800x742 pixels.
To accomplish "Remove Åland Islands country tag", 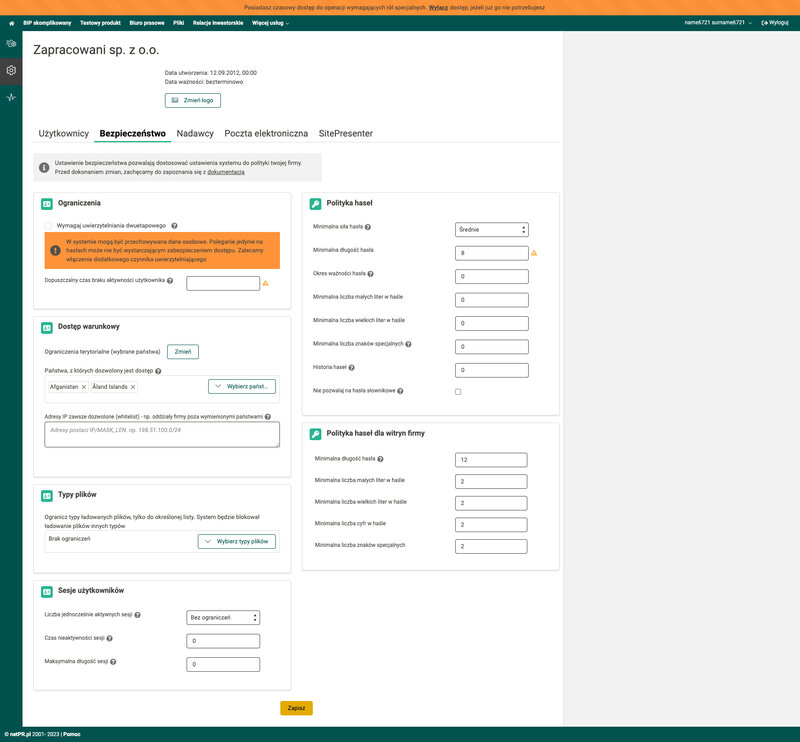I will pyautogui.click(x=133, y=387).
